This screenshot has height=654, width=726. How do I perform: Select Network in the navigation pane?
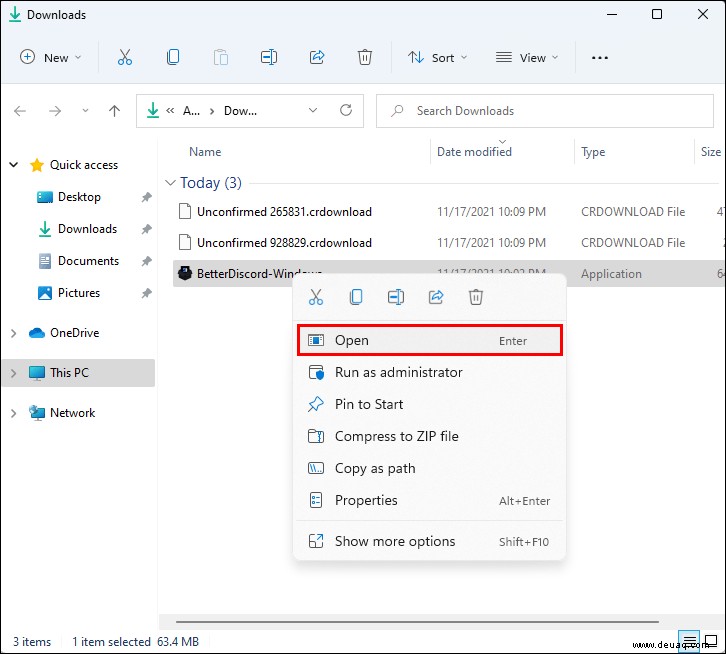[x=72, y=413]
